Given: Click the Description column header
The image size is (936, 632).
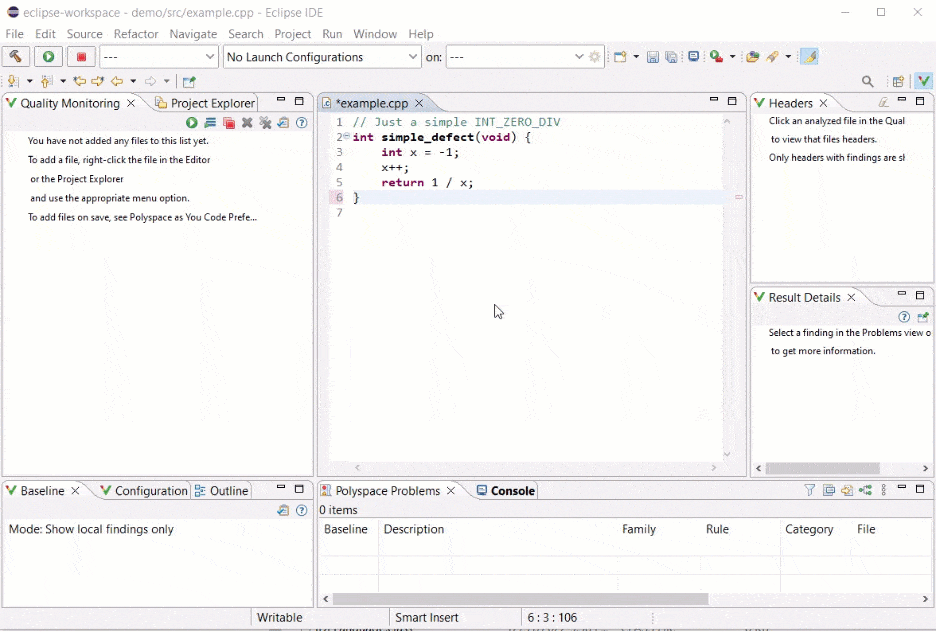Looking at the screenshot, I should [x=414, y=529].
